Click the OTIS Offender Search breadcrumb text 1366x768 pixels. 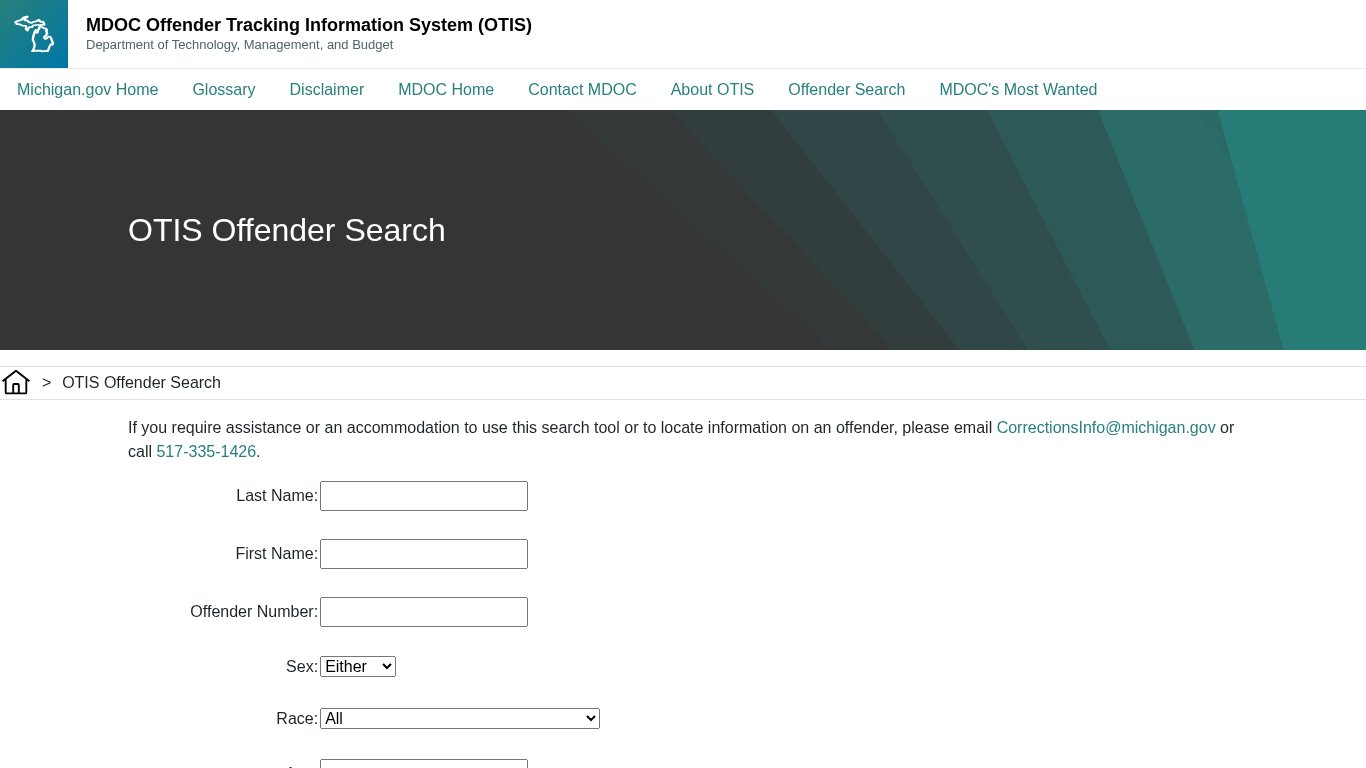click(141, 383)
